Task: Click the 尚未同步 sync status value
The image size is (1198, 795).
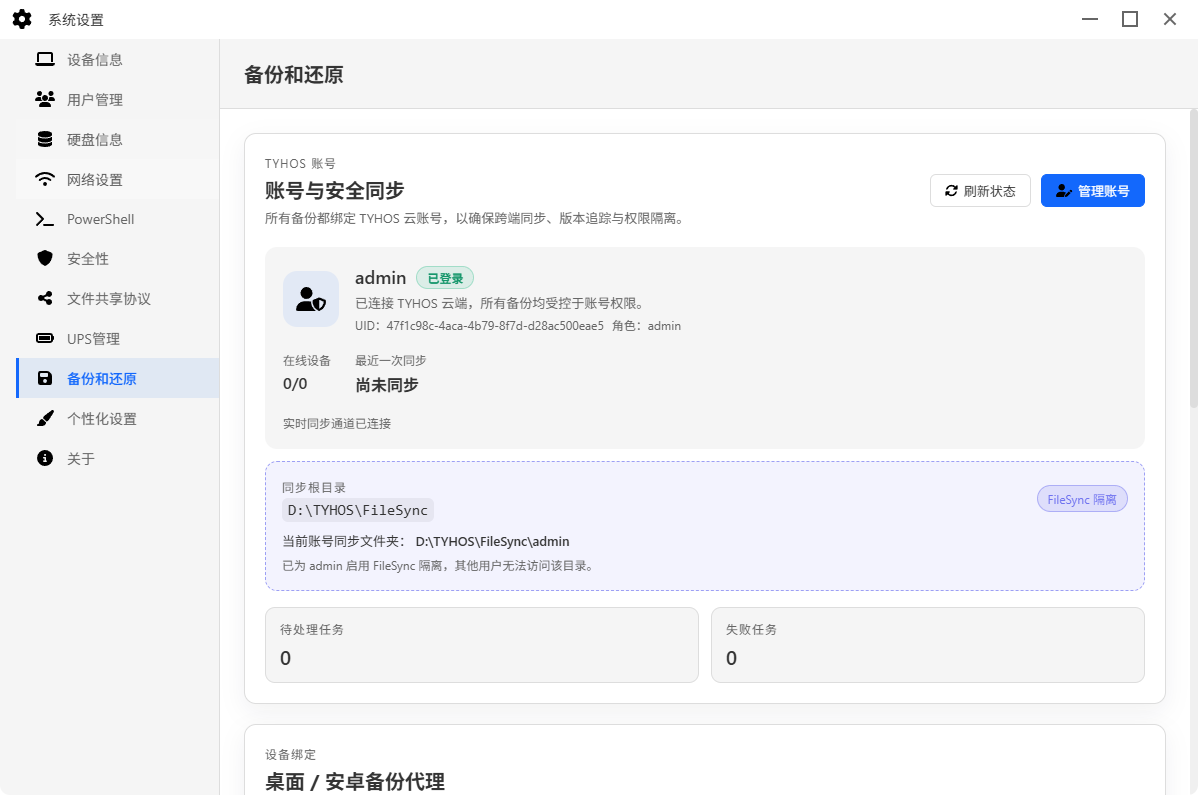Action: [x=387, y=386]
